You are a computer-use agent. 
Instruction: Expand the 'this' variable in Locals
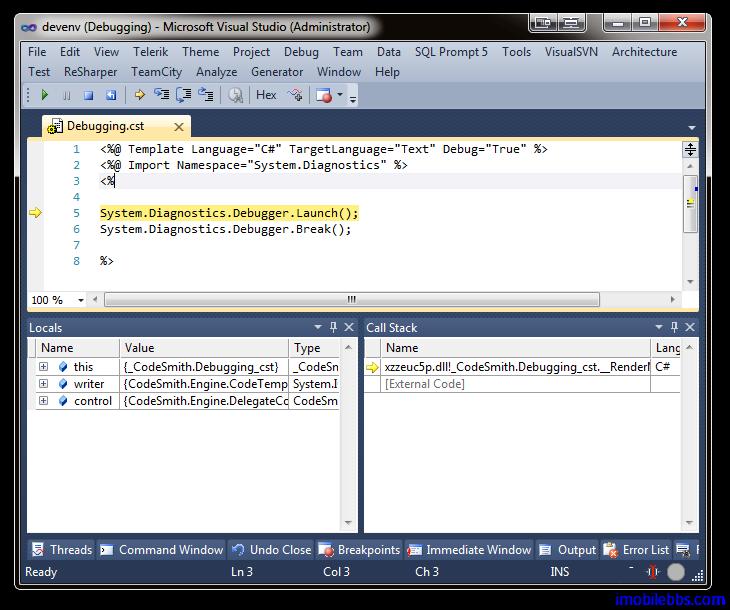(x=43, y=367)
